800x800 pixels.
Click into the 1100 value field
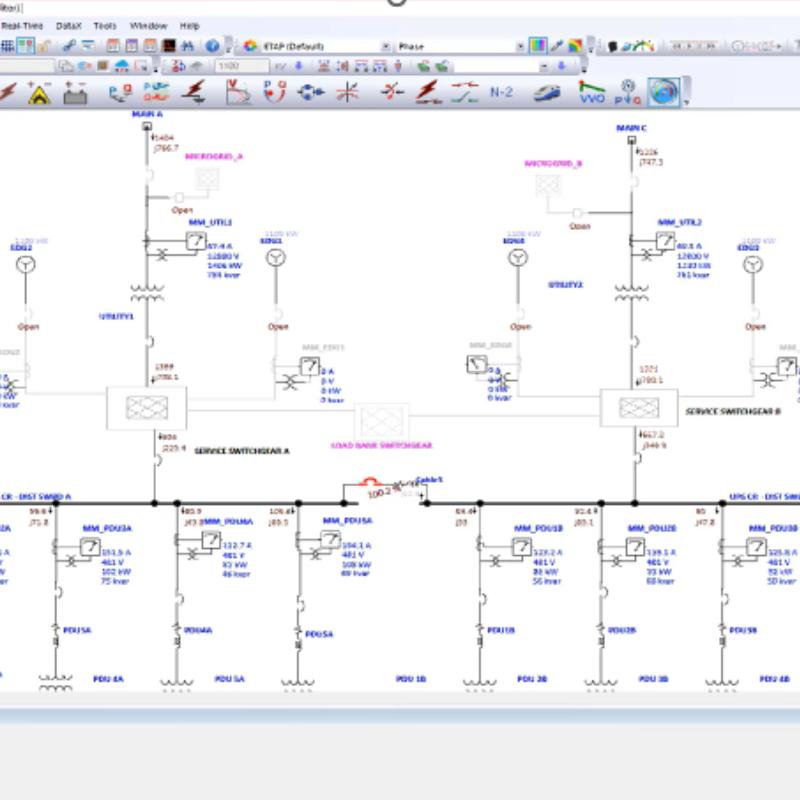point(241,66)
